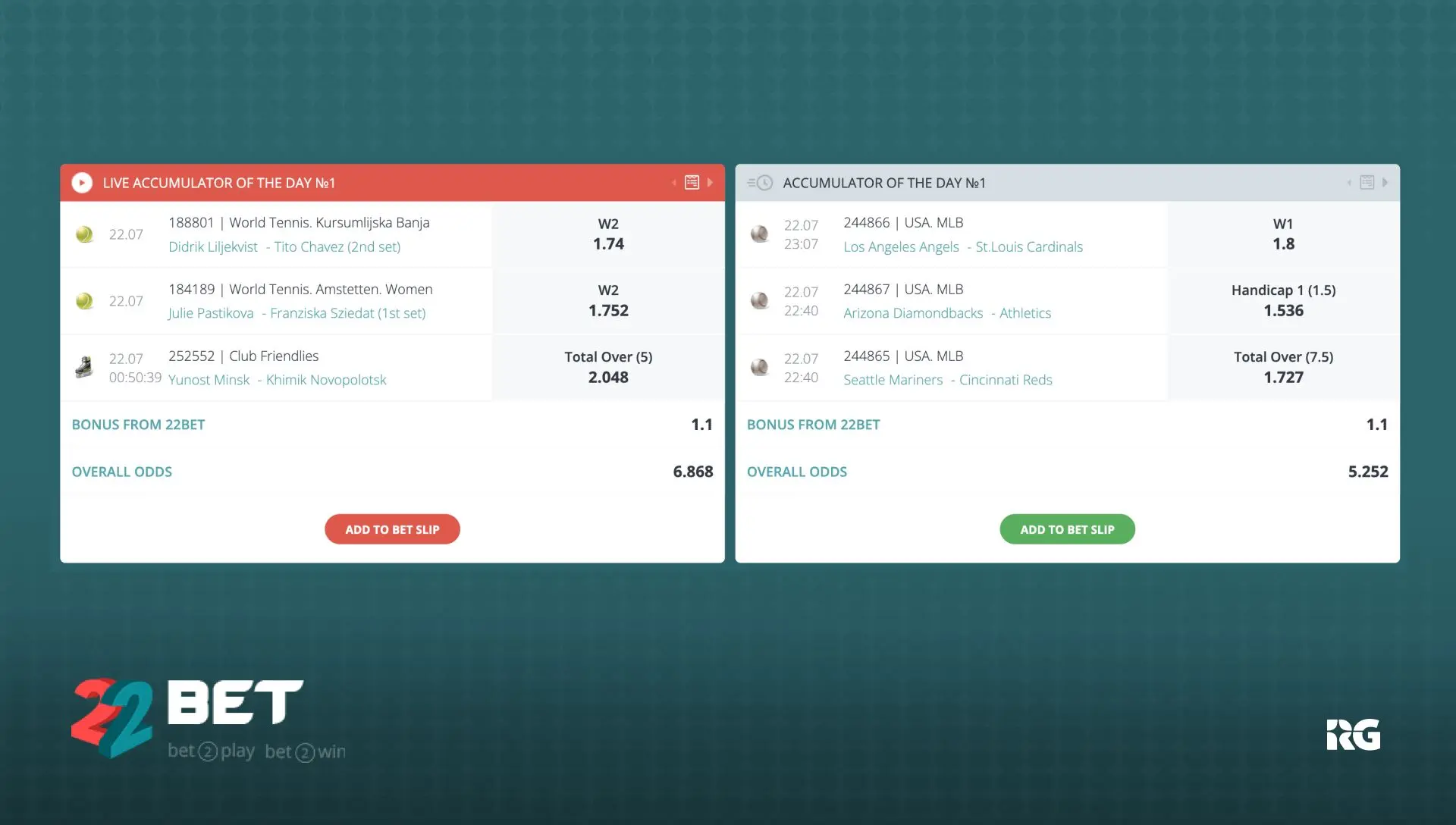Click "BONUS FROM 22BET" label in right accumulator card
This screenshot has height=825, width=1456.
(813, 425)
